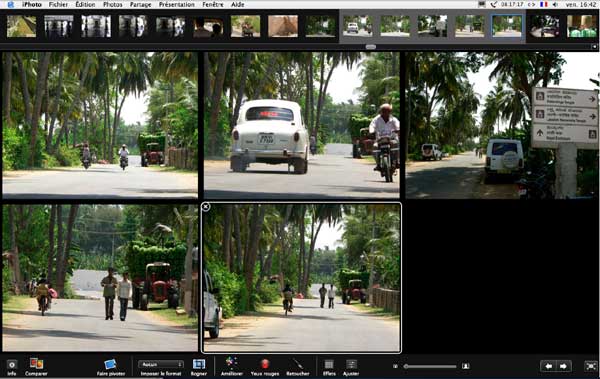Screen dimensions: 600x379
Task: Rotate photo with Faire pivoter
Action: [110, 364]
